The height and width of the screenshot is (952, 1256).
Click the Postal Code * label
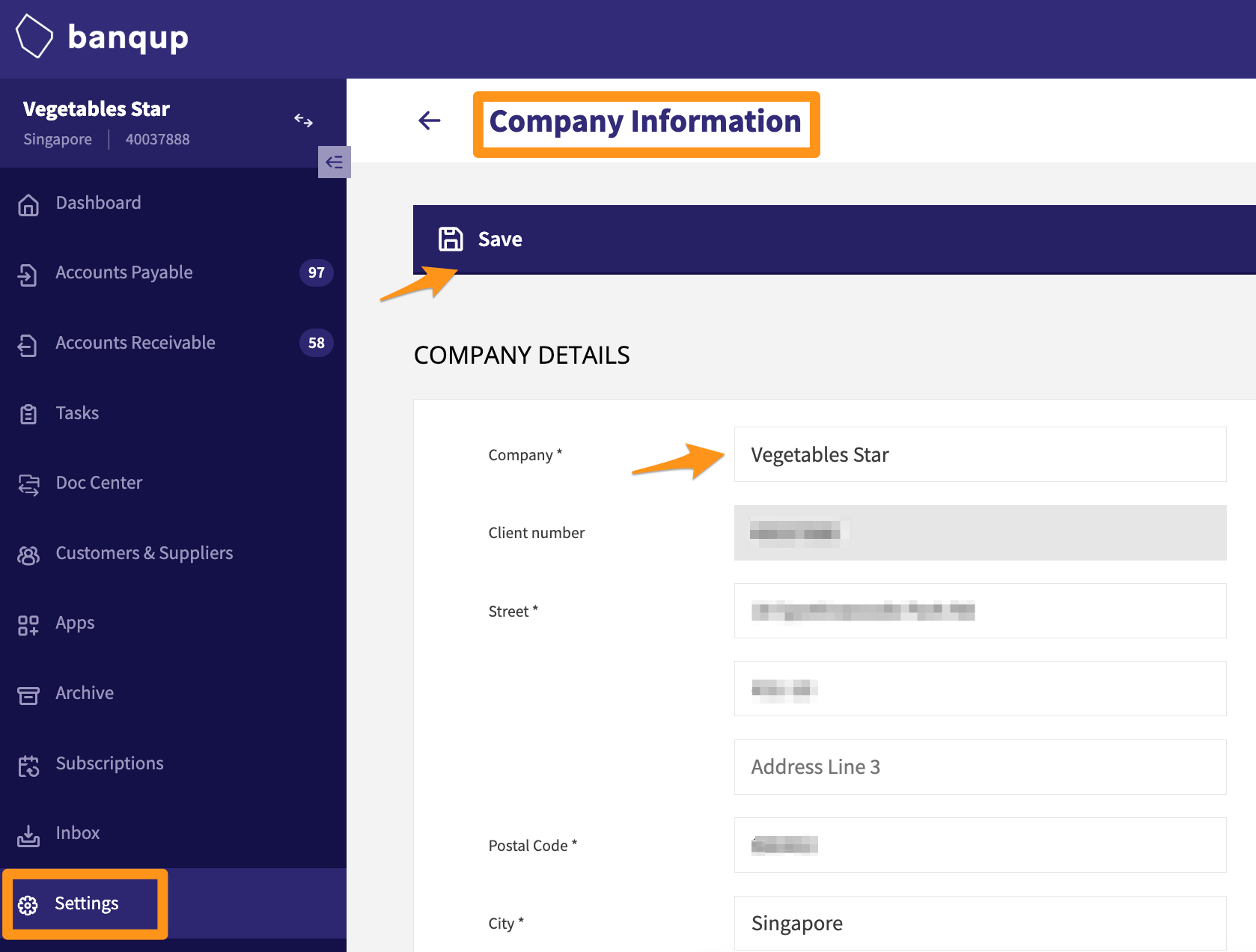533,846
